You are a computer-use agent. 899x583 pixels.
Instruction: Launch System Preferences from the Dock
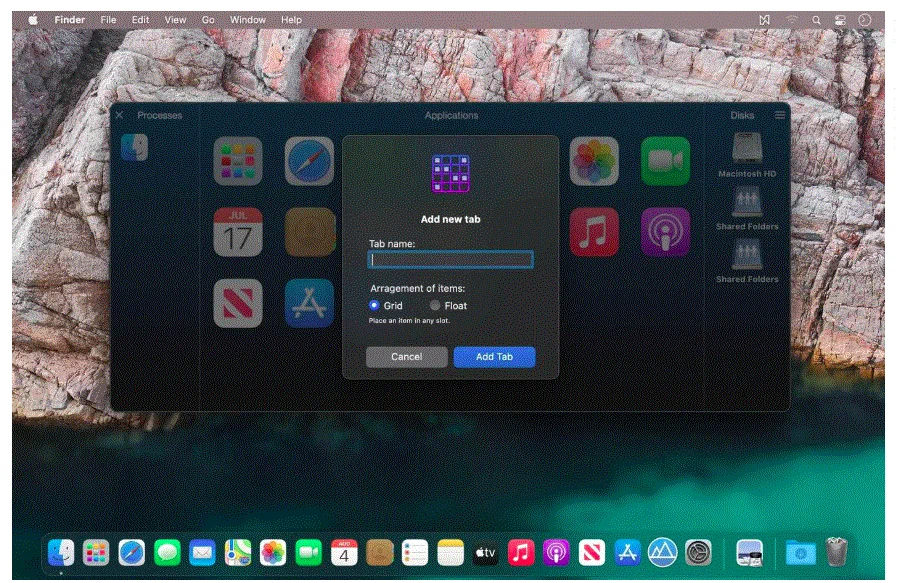coord(698,553)
